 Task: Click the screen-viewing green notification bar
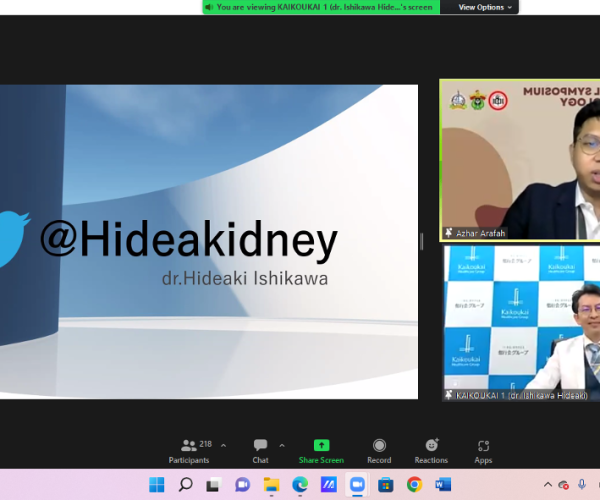[321, 7]
